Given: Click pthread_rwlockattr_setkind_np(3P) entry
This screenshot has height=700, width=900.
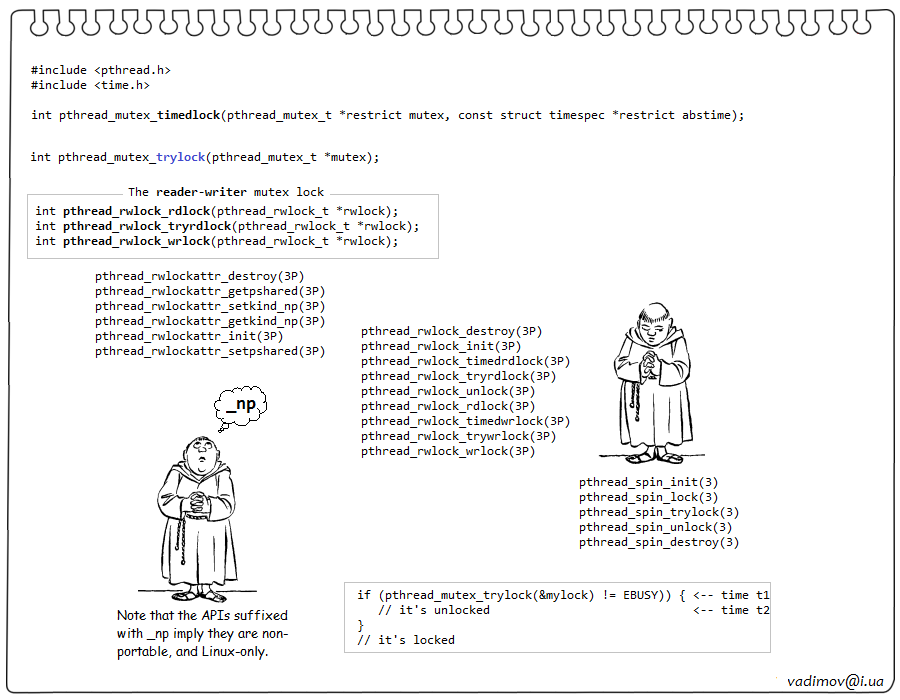Looking at the screenshot, I should (x=210, y=306).
